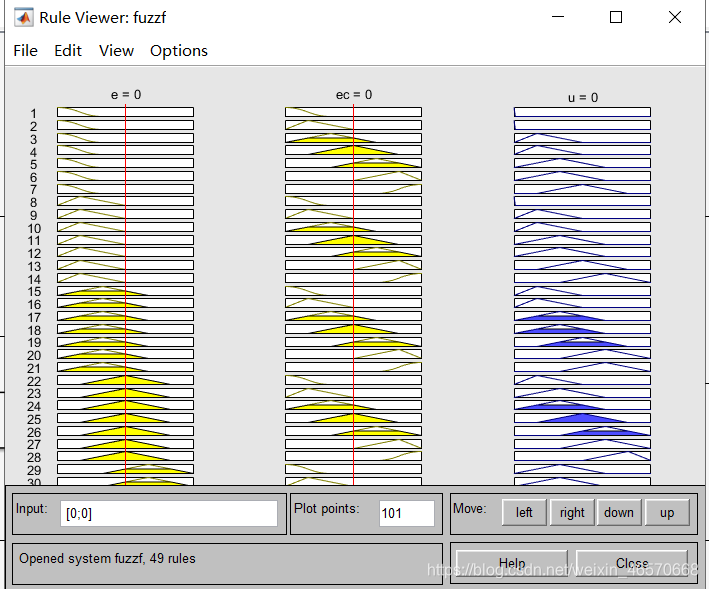Open the View menu
This screenshot has height=589, width=709.
coord(116,51)
